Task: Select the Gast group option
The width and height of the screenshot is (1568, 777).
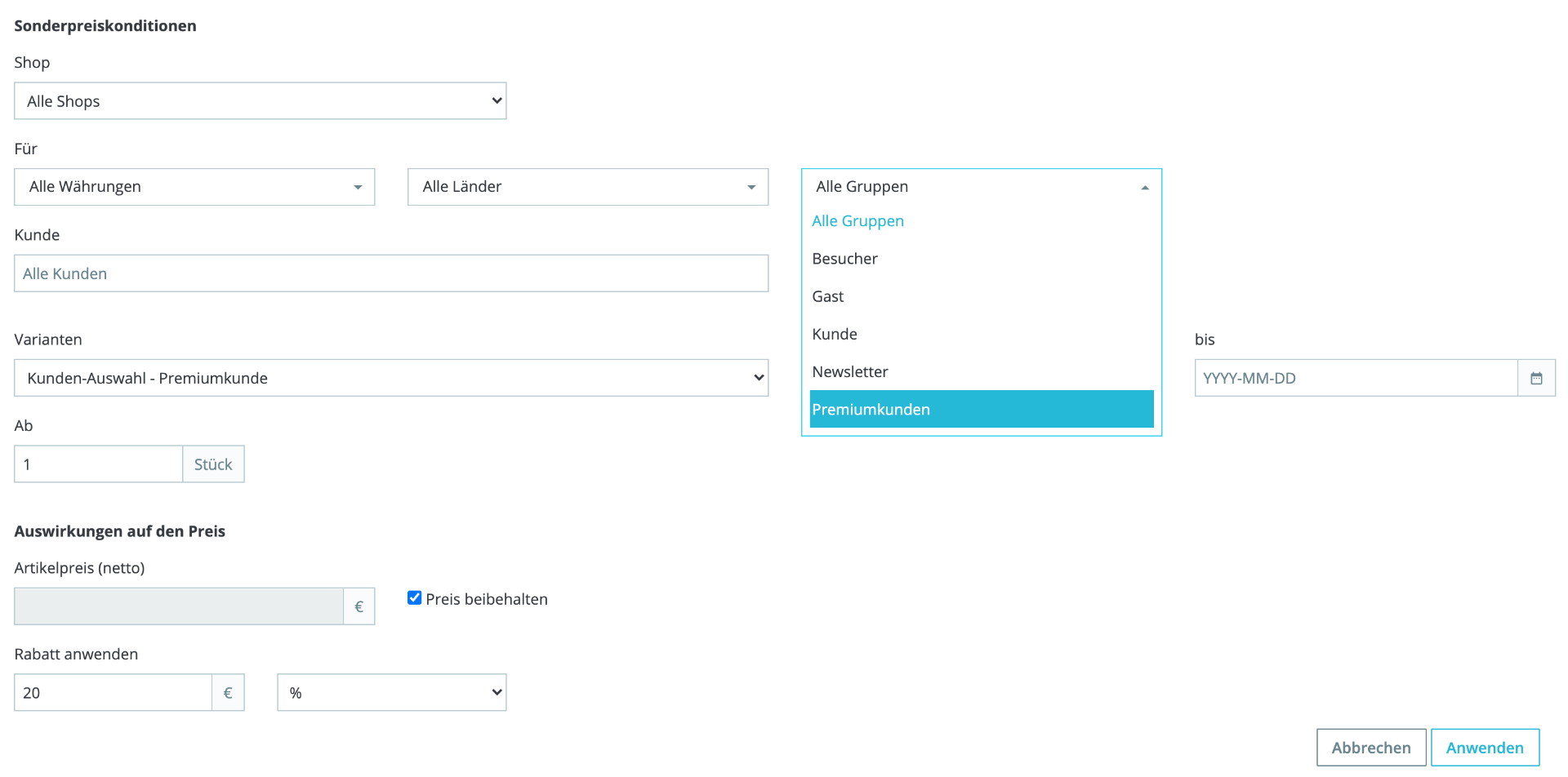Action: pyautogui.click(x=982, y=296)
